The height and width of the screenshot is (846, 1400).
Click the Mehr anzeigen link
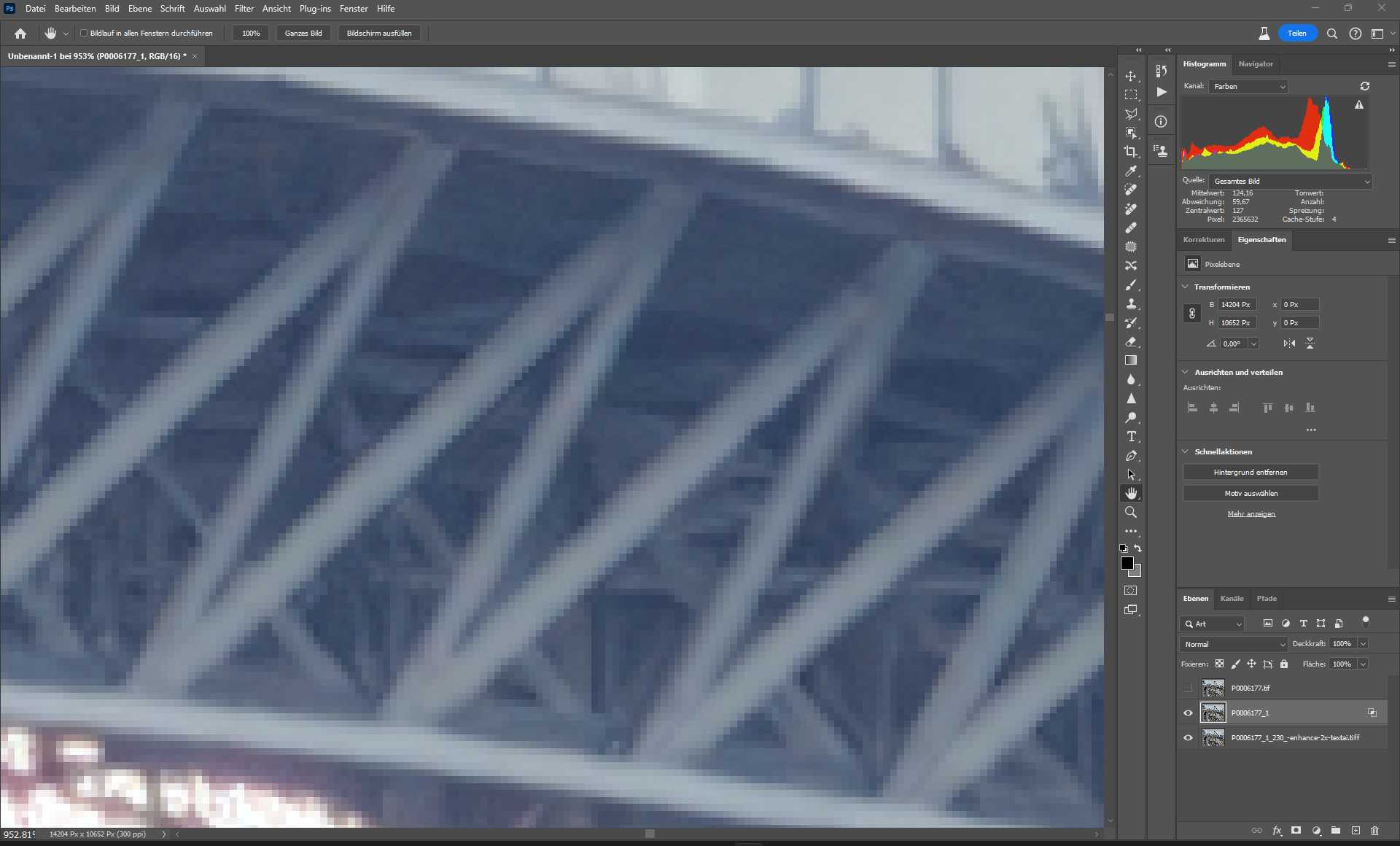coord(1251,514)
